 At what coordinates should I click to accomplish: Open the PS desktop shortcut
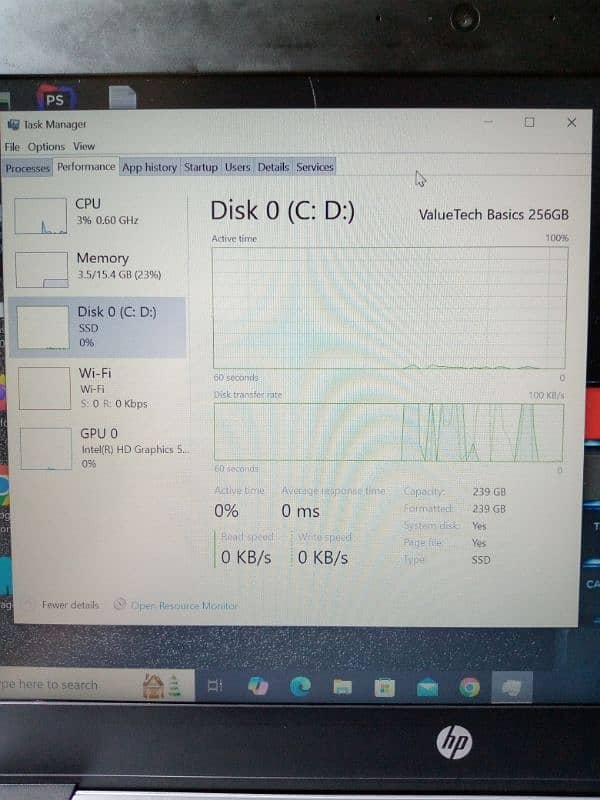[x=53, y=98]
